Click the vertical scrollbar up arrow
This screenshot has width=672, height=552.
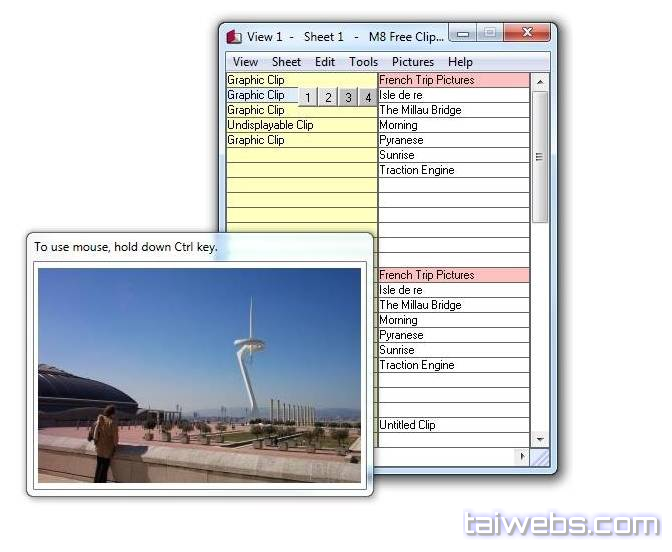click(540, 81)
